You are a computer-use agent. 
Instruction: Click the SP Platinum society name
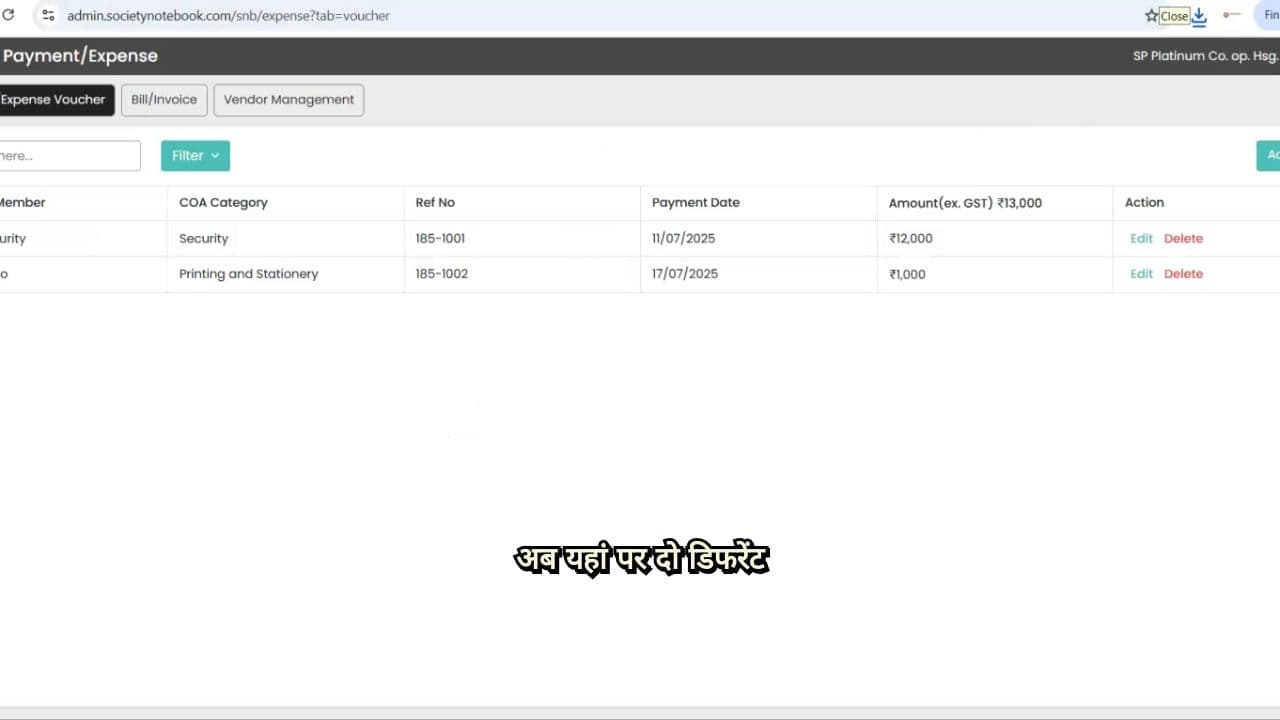tap(1204, 56)
